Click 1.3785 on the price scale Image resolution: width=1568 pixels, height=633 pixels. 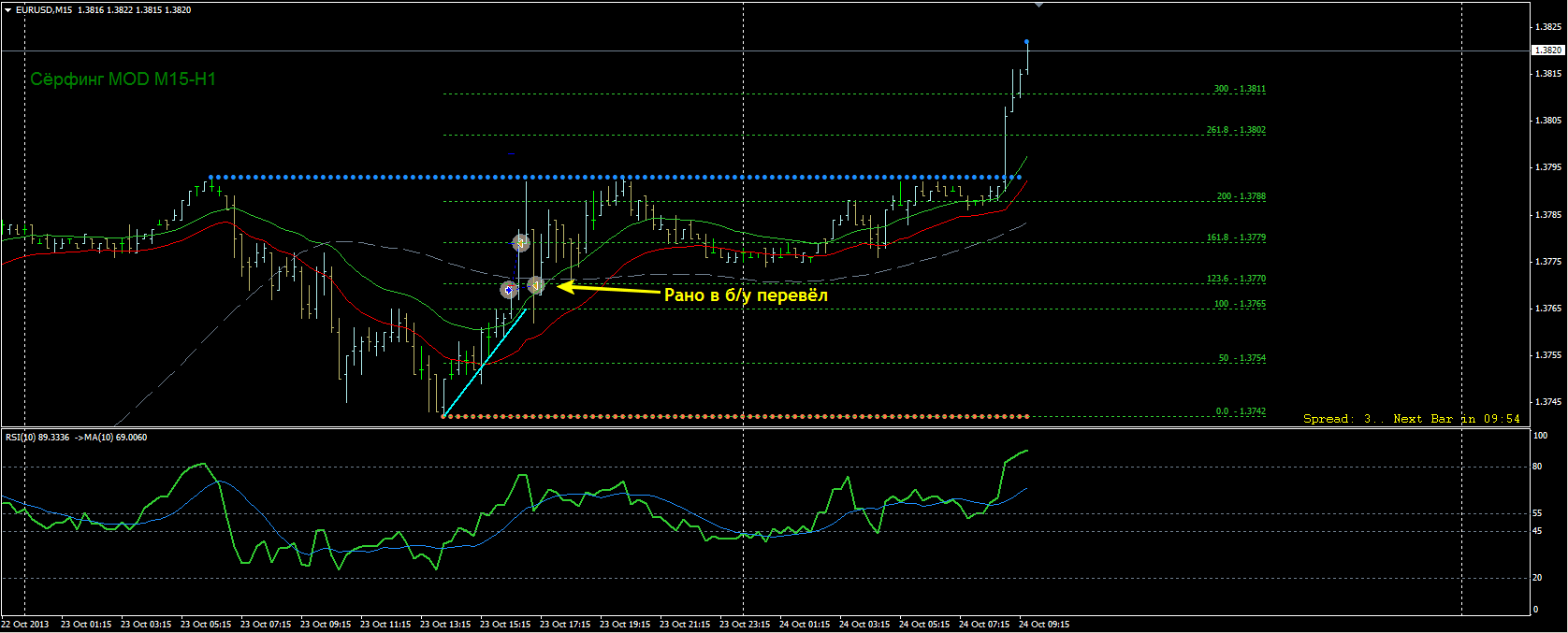point(1547,215)
